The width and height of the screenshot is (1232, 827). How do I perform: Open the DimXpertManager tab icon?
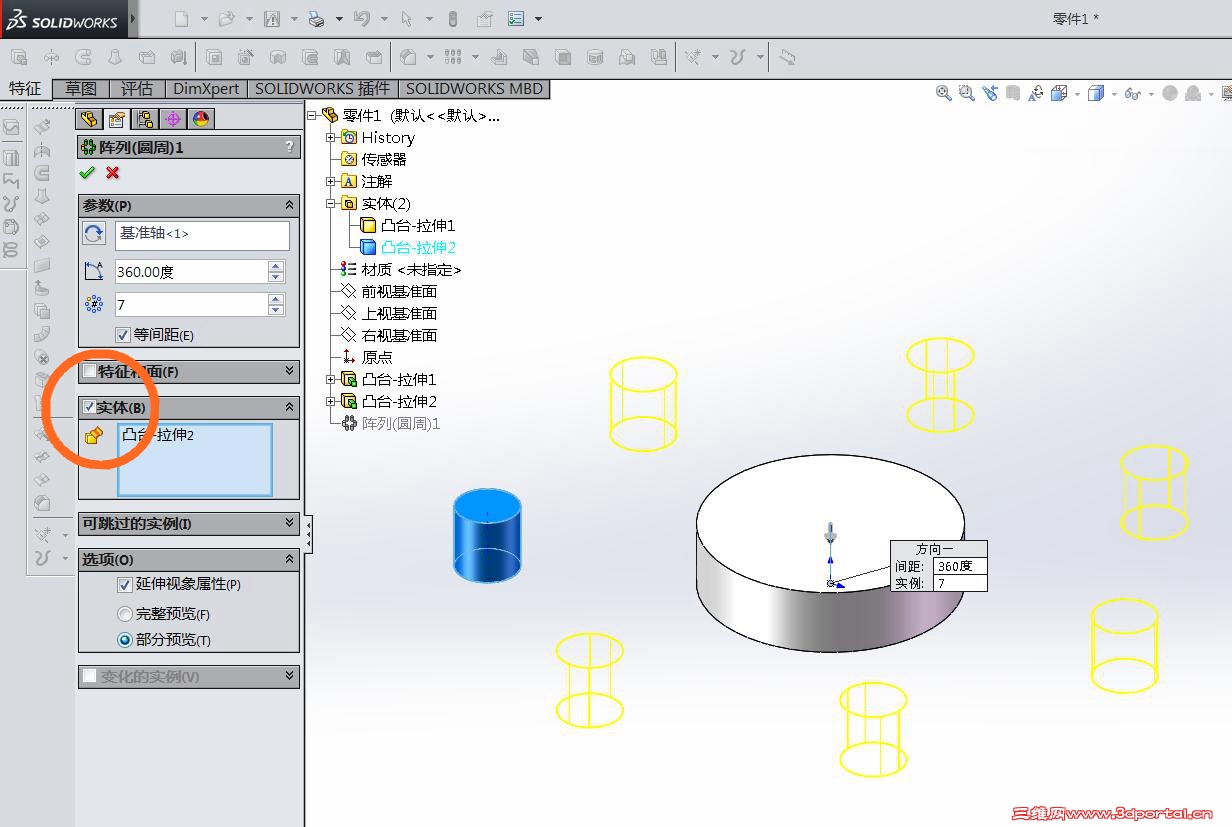[173, 119]
